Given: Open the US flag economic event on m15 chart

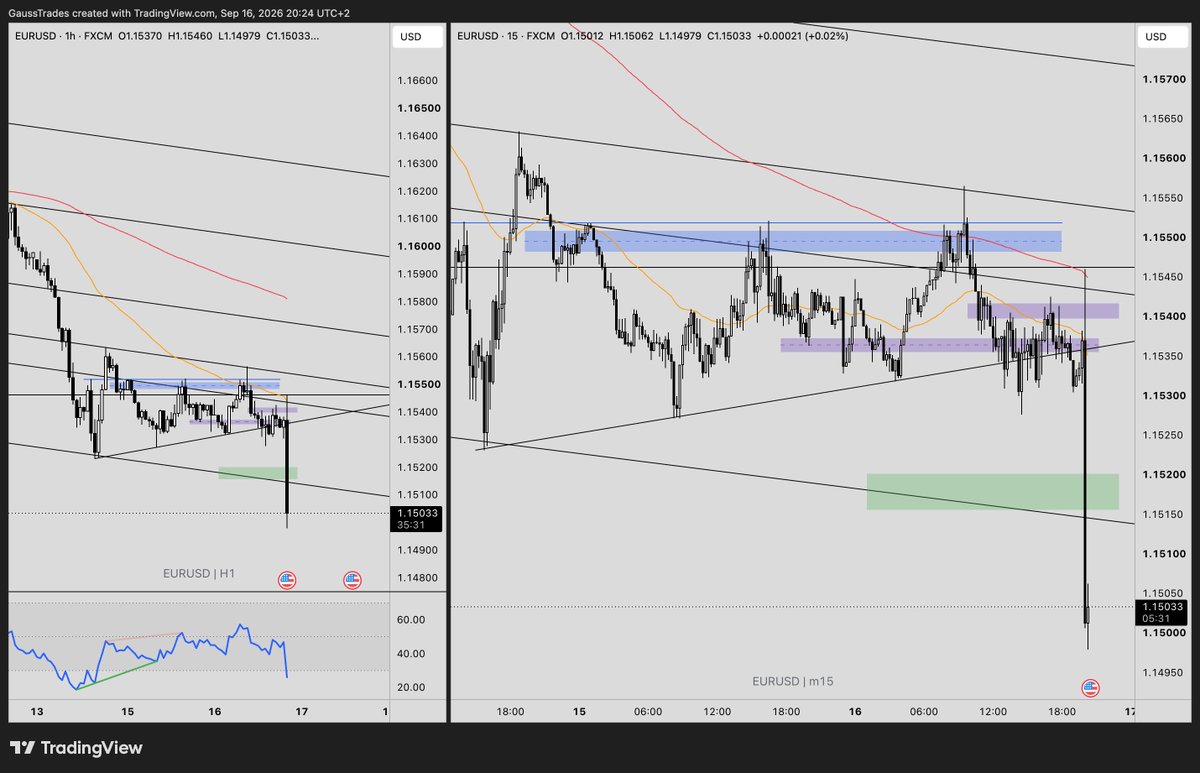Looking at the screenshot, I should (1090, 687).
